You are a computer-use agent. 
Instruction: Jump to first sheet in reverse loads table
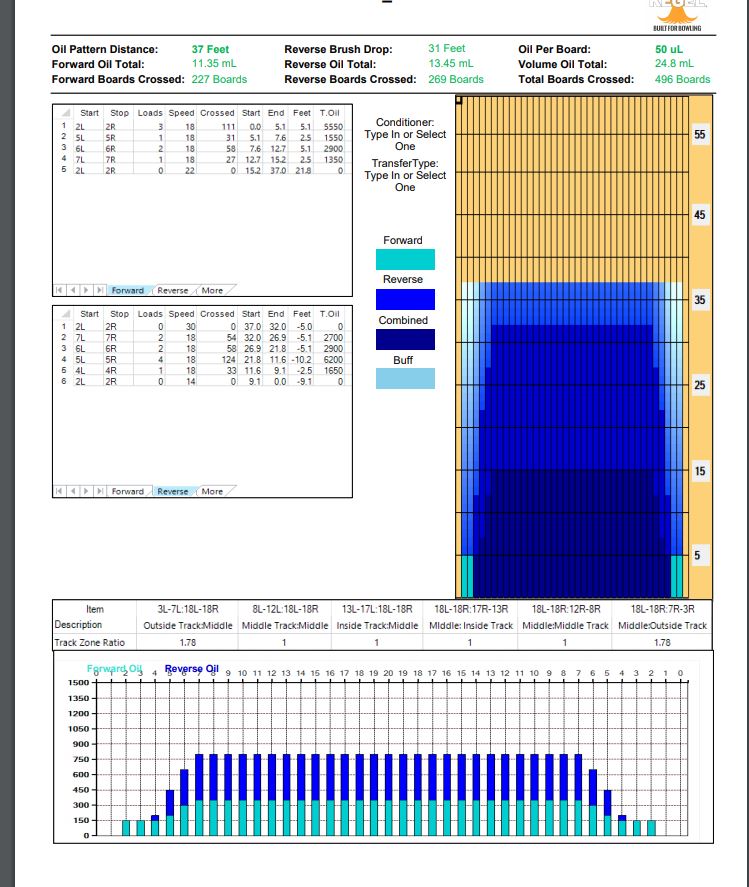pos(59,491)
